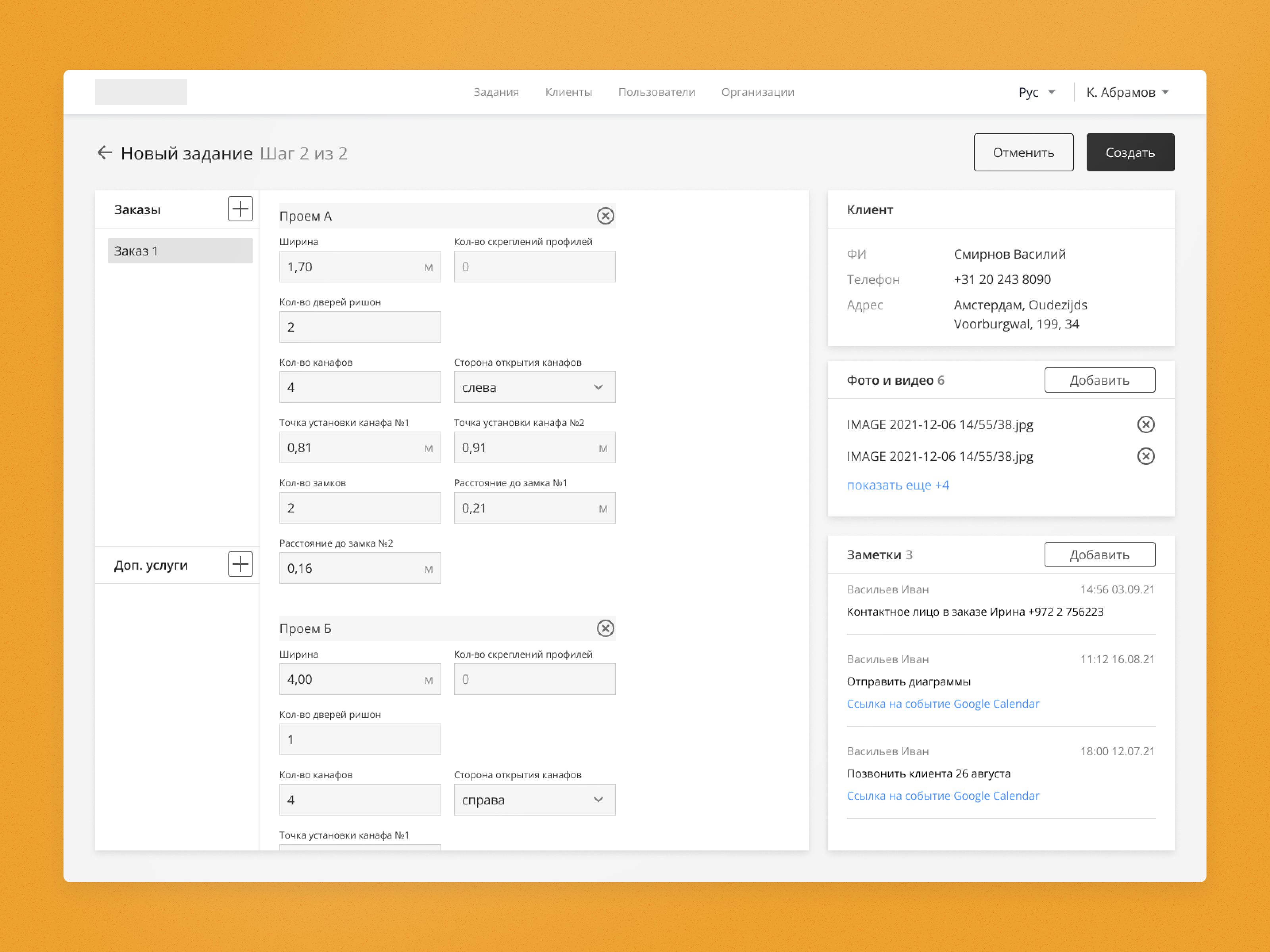
Task: Click address Амстердам, Oudezijds Voorburgwal, 199, 34
Action: 1020,315
